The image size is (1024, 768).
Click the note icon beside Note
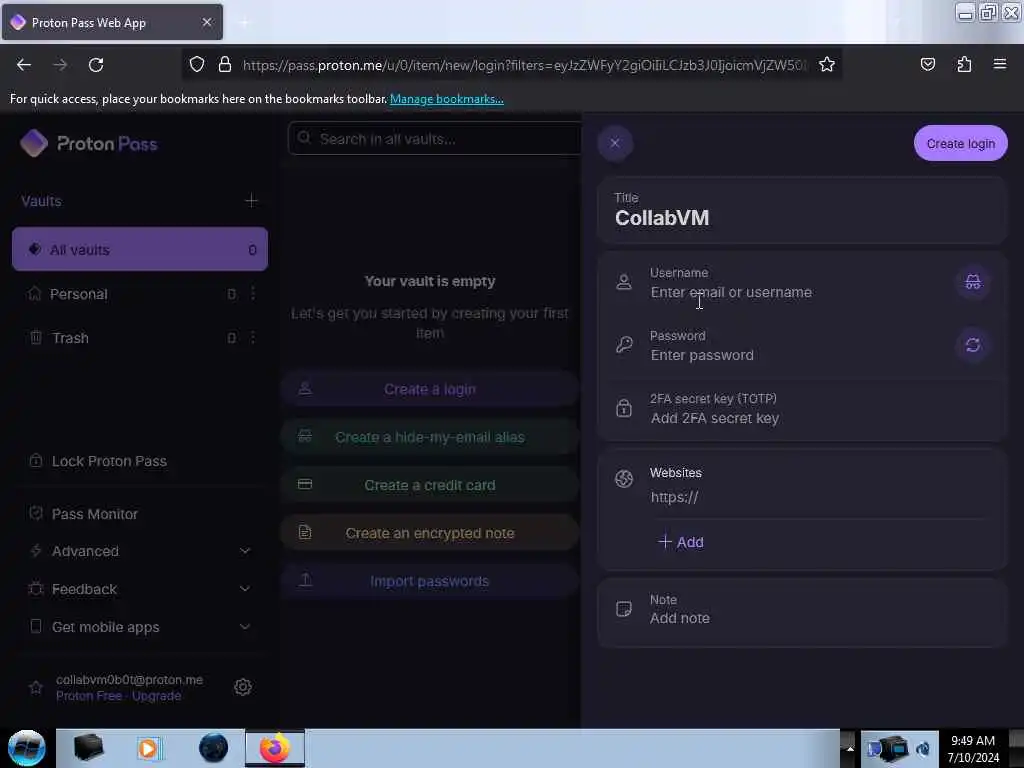coord(624,609)
